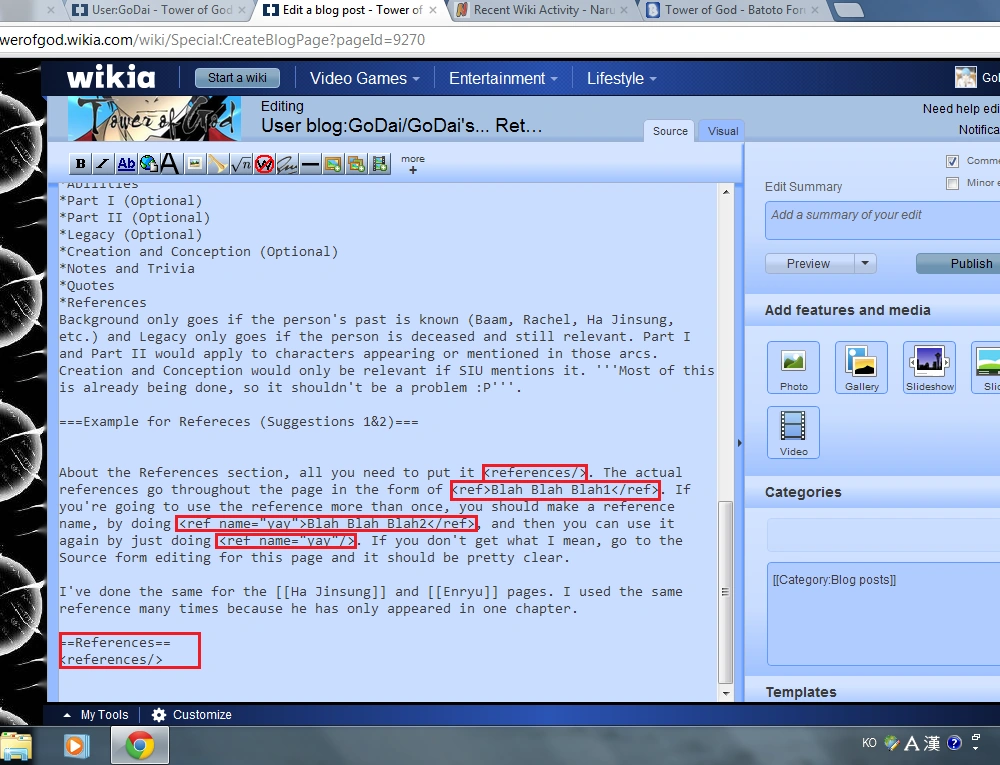The height and width of the screenshot is (765, 1000).
Task: Add video via toolbar filmstrip icon
Action: click(x=379, y=164)
